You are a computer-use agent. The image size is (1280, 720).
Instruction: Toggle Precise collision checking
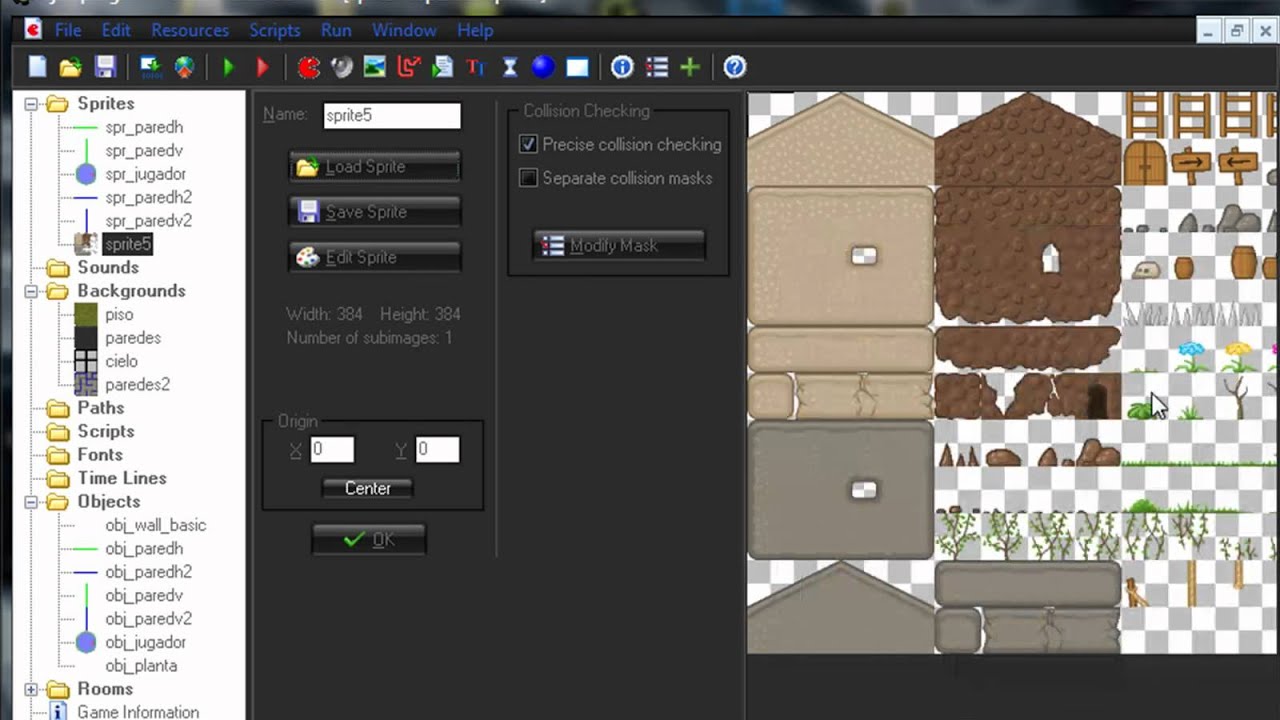pos(528,145)
